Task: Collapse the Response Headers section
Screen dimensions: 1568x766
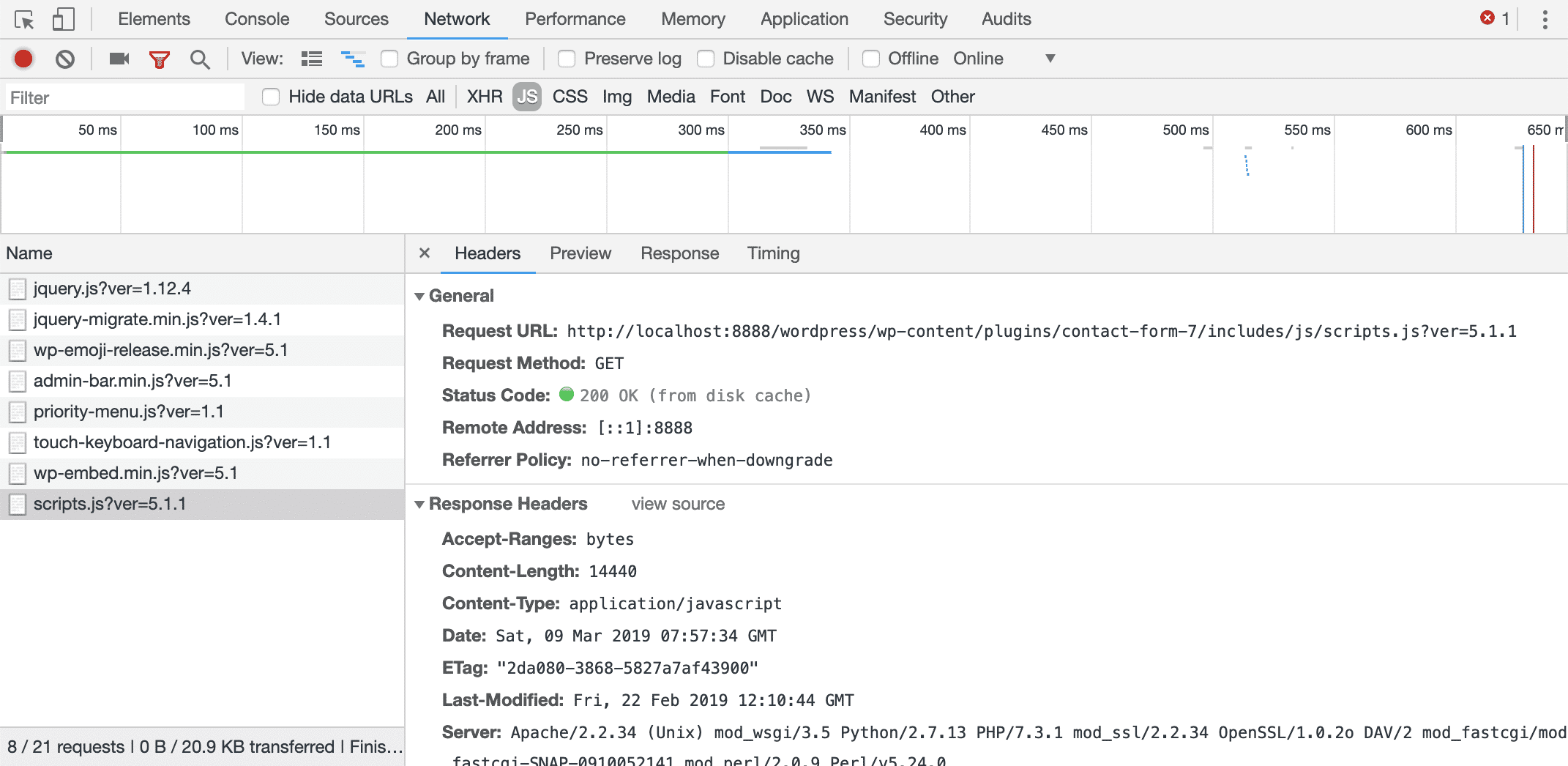Action: (x=419, y=504)
